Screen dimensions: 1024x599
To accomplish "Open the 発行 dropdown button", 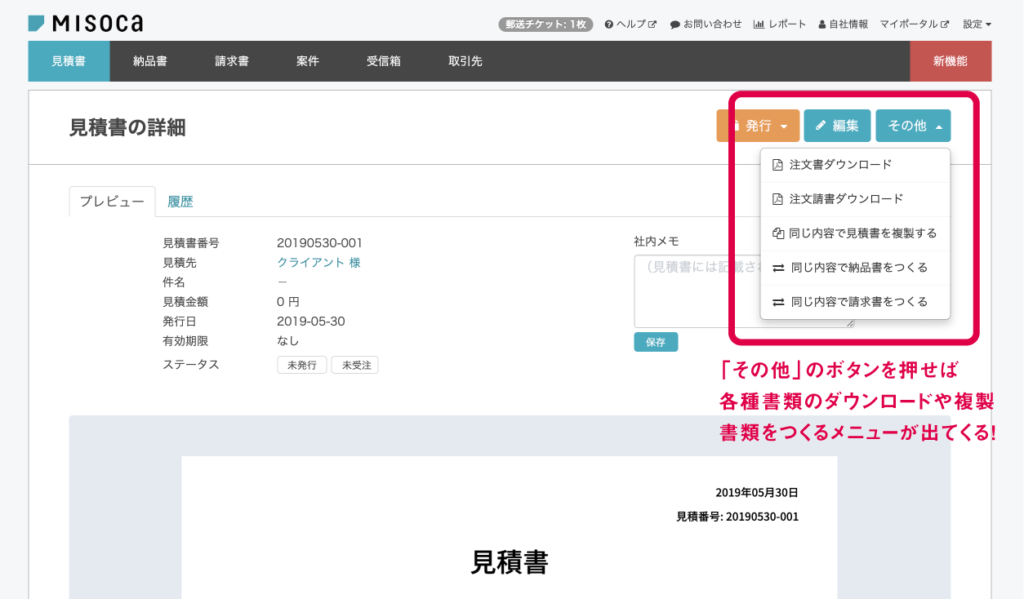I will pos(758,125).
